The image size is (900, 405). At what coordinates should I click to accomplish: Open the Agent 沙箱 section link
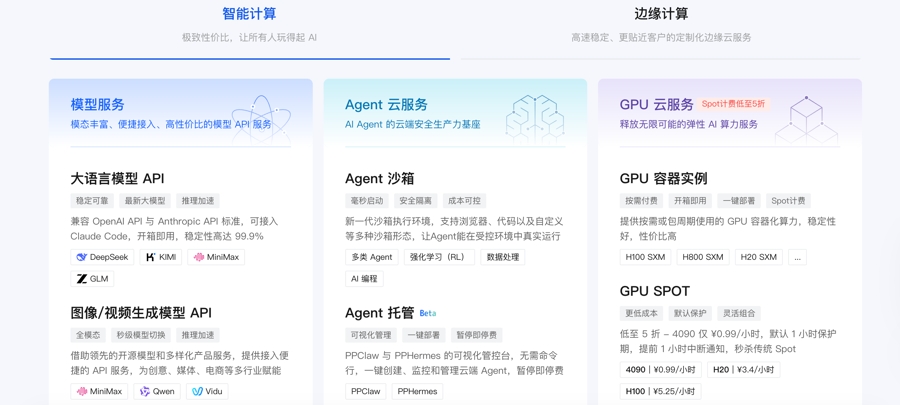379,178
